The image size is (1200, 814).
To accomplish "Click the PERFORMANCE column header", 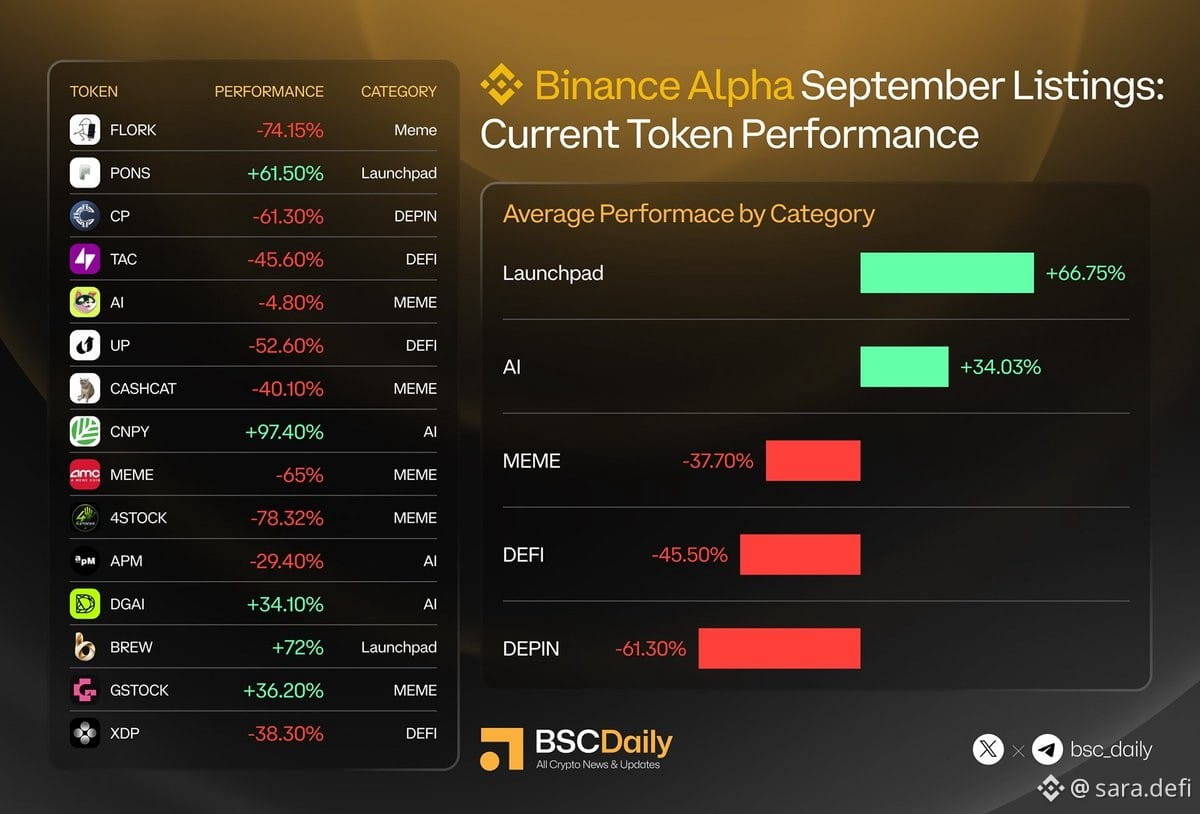I will pyautogui.click(x=269, y=91).
